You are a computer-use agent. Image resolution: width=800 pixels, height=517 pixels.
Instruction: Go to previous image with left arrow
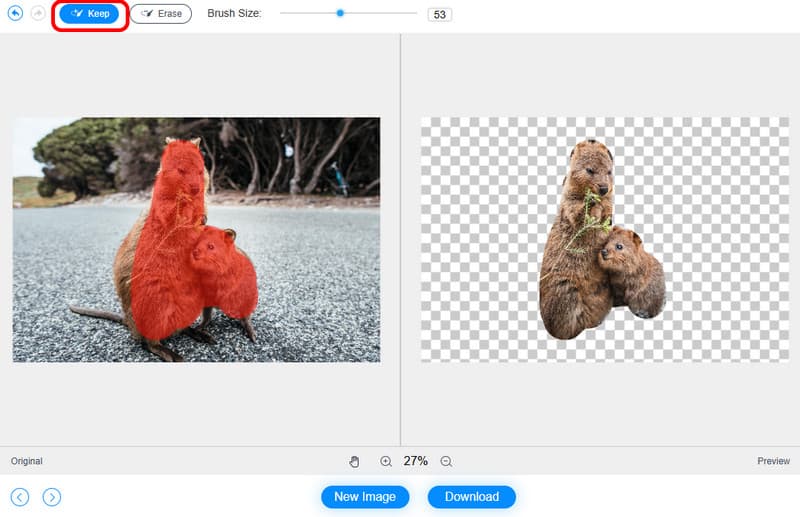(20, 497)
